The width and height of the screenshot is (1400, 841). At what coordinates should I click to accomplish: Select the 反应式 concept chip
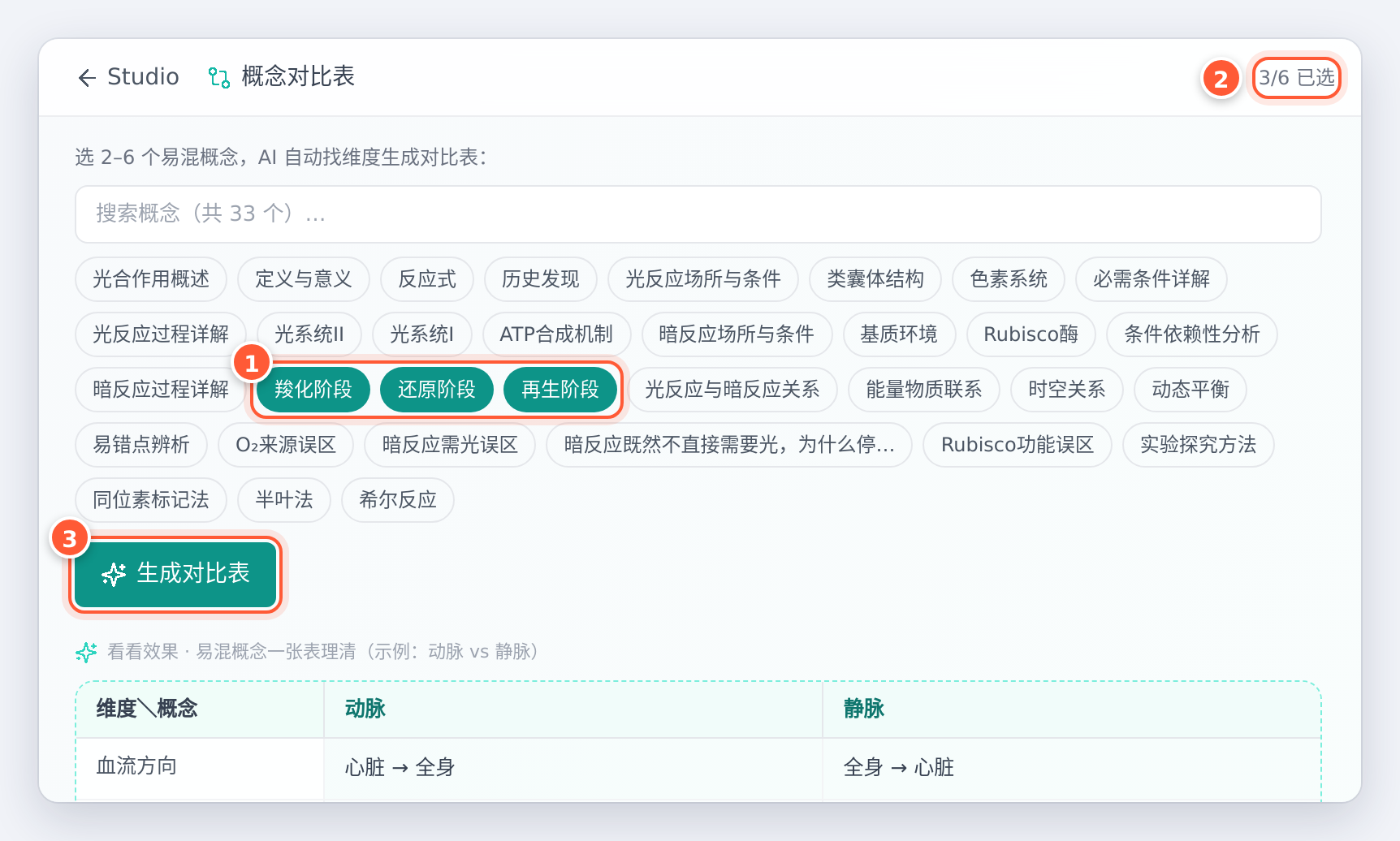[x=427, y=279]
